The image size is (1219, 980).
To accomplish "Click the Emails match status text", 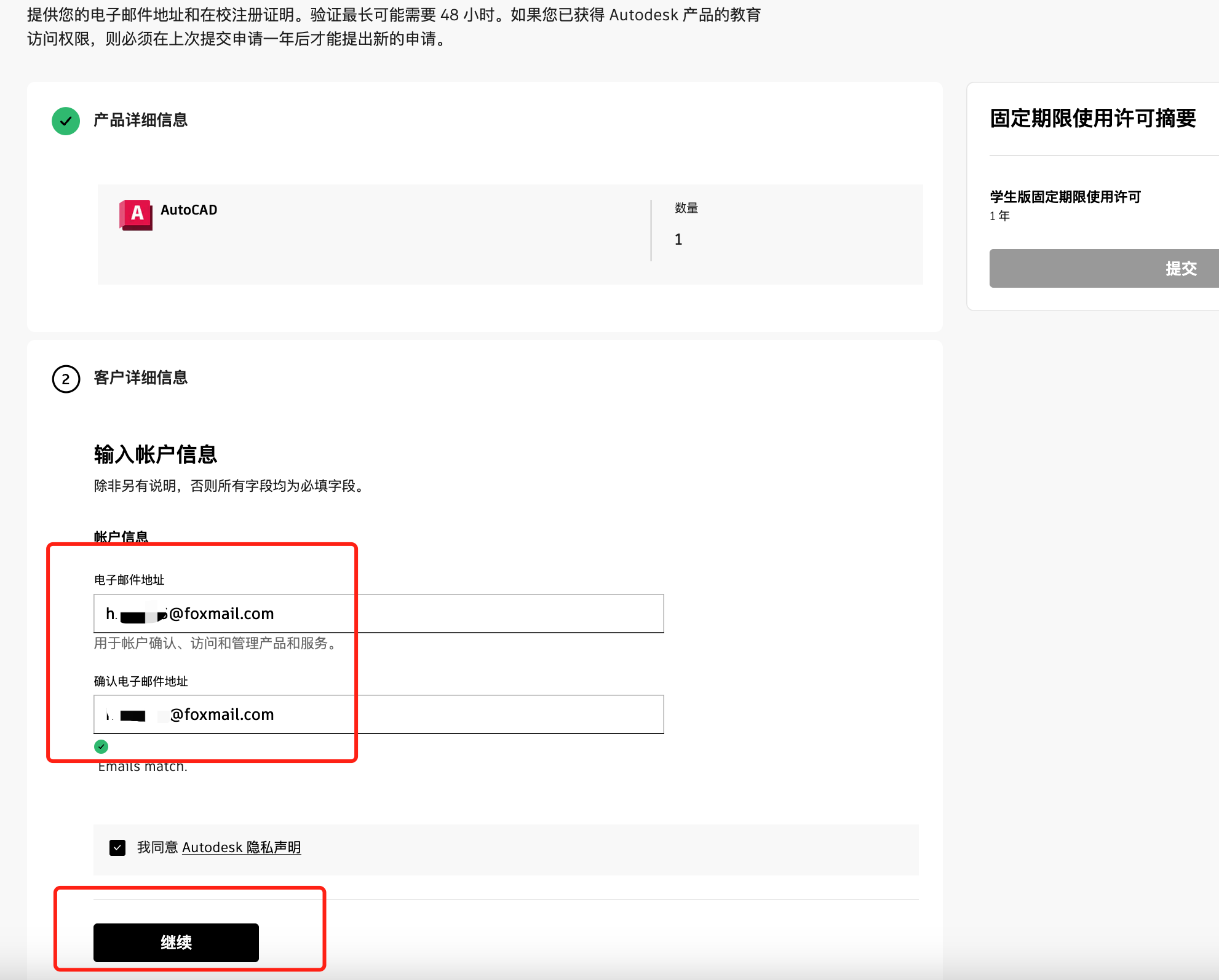I will click(x=143, y=767).
